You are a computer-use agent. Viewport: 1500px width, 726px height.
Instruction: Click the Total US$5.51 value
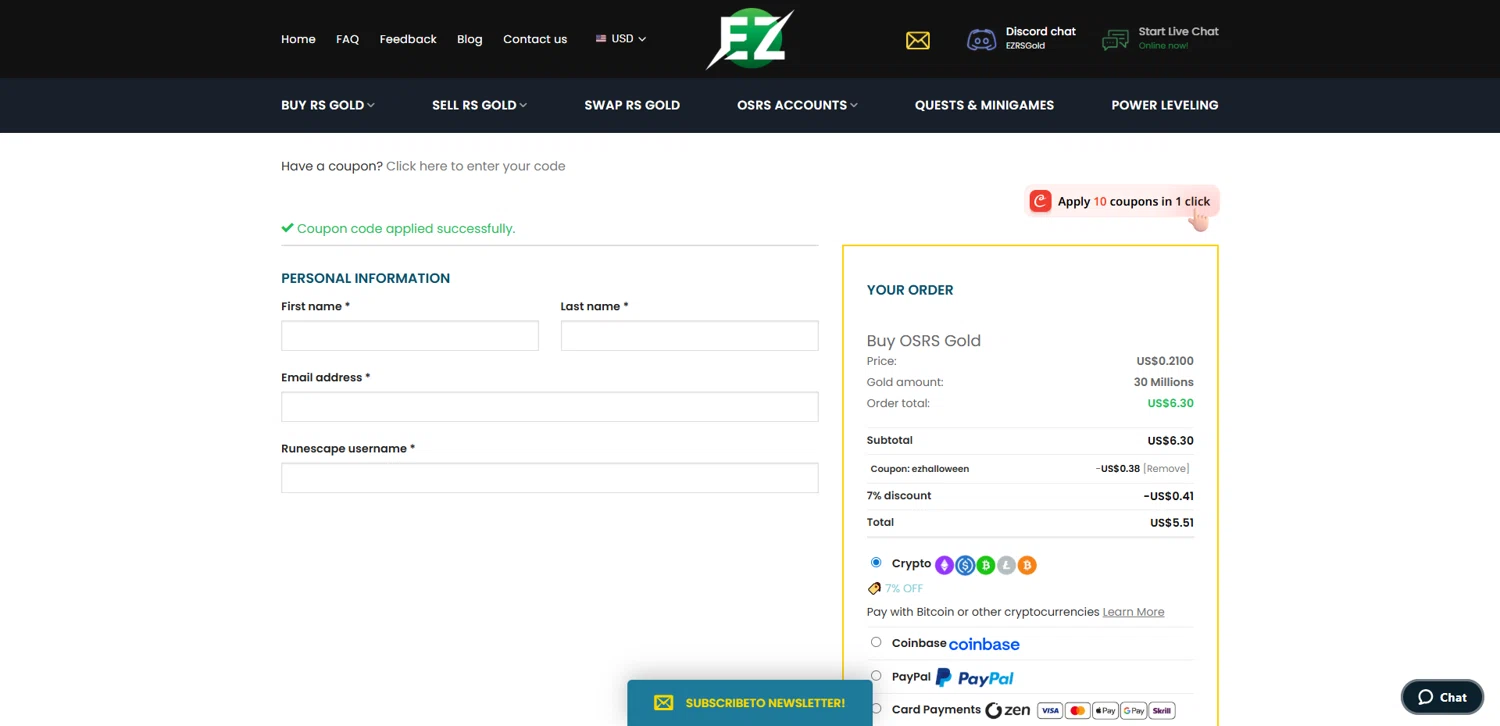[1171, 523]
